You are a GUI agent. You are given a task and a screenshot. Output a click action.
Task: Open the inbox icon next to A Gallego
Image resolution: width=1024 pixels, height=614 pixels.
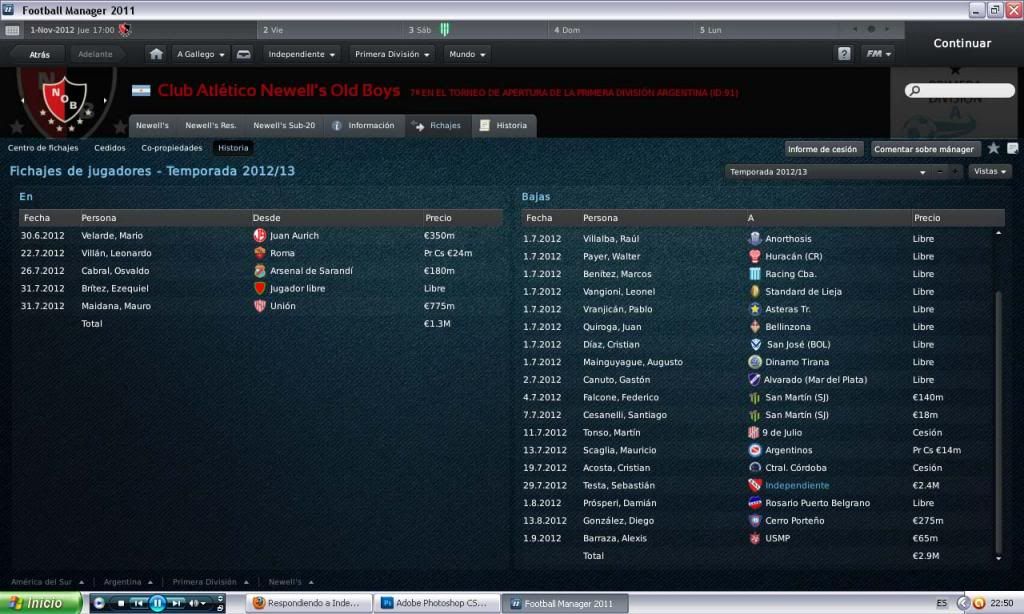click(x=244, y=54)
